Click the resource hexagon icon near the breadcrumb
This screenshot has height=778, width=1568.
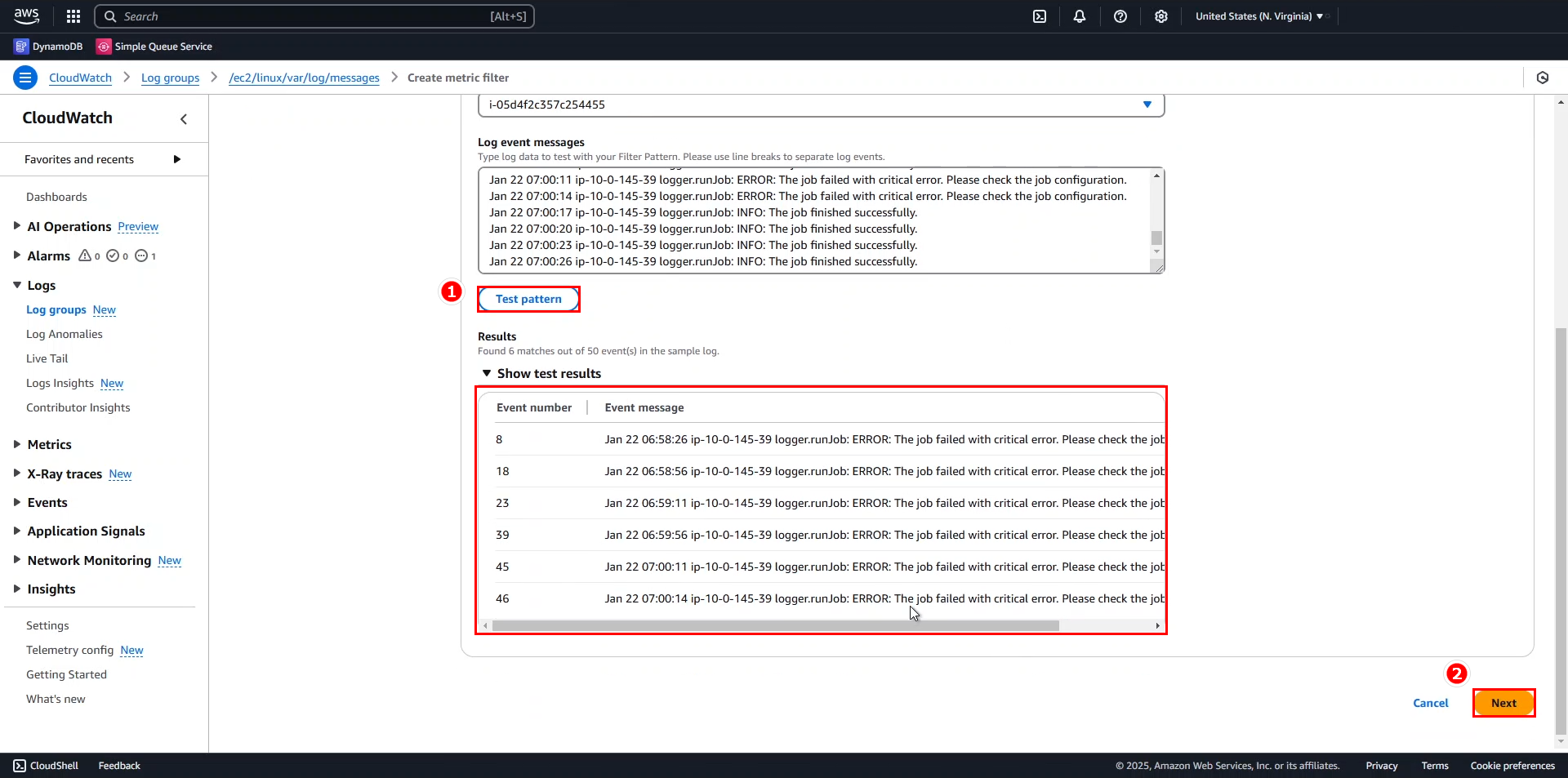(x=1543, y=78)
